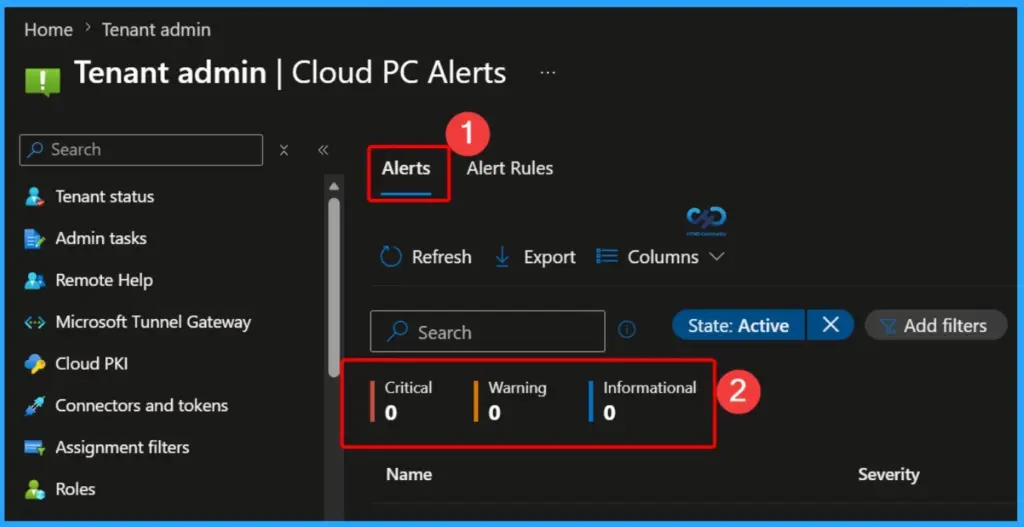Image resolution: width=1024 pixels, height=527 pixels.
Task: Remove the State: Active filter
Action: (830, 325)
